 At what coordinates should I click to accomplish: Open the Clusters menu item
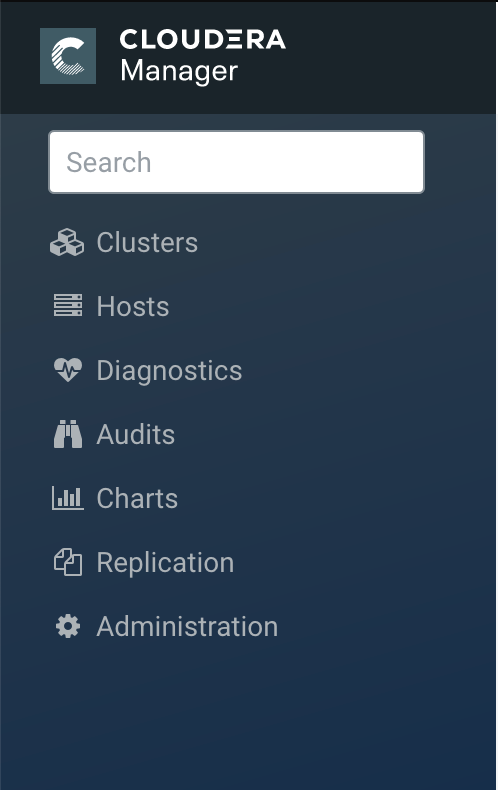tap(147, 242)
